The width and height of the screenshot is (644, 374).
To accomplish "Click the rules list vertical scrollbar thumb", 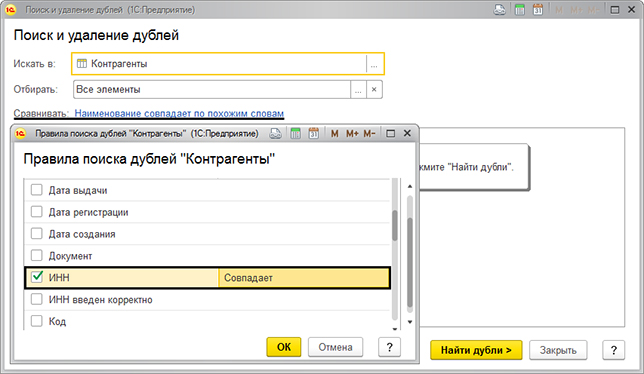I will click(409, 263).
